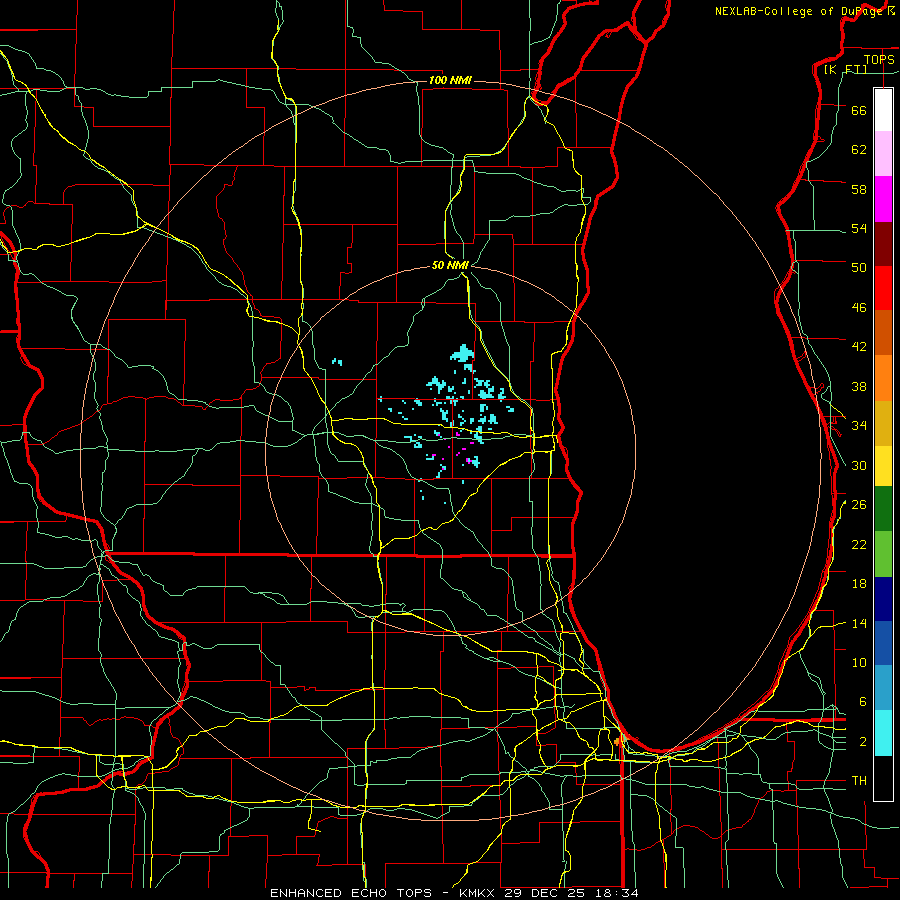Click the "66" legend value
This screenshot has width=900, height=900.
[859, 110]
